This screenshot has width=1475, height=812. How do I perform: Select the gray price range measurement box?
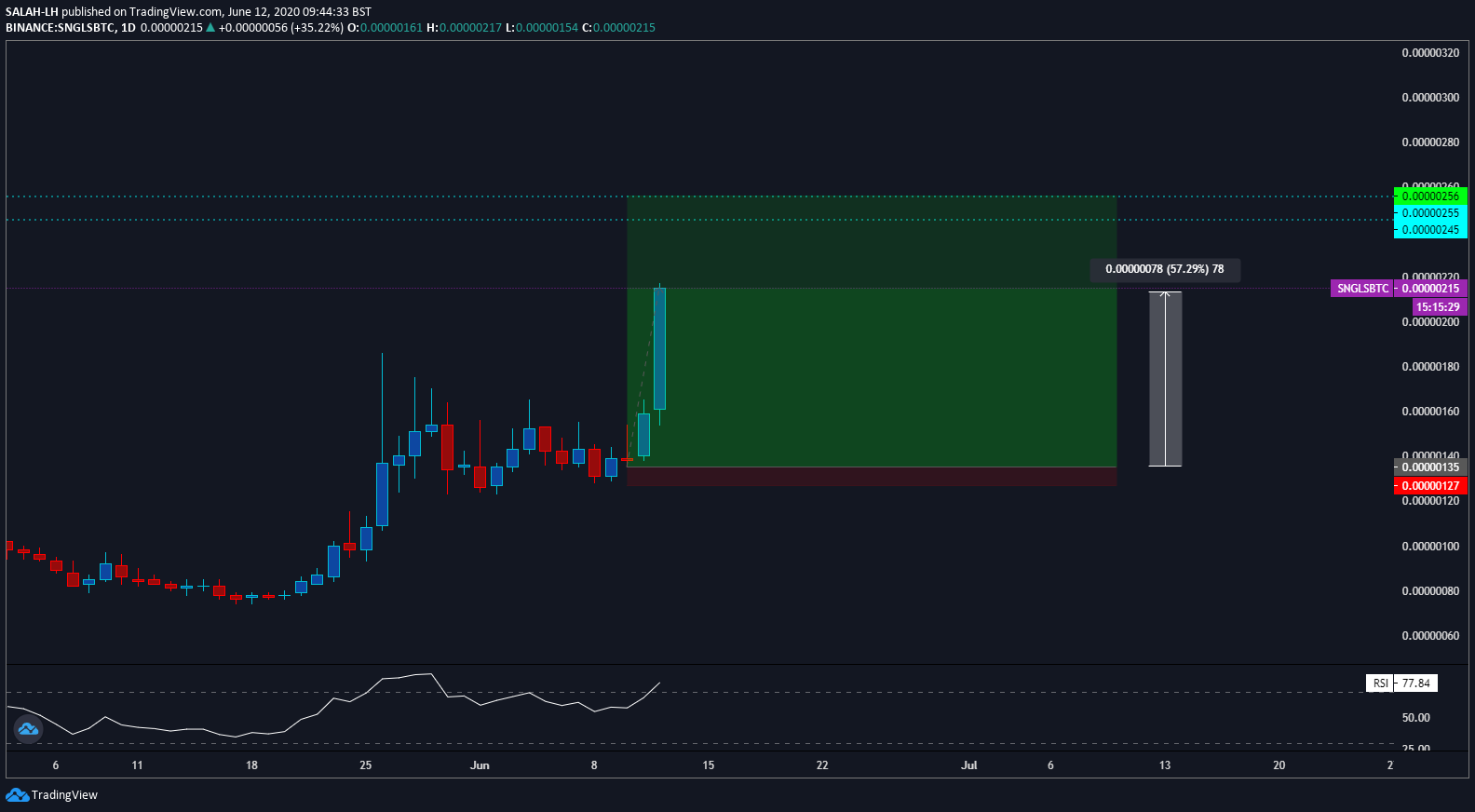point(1165,379)
